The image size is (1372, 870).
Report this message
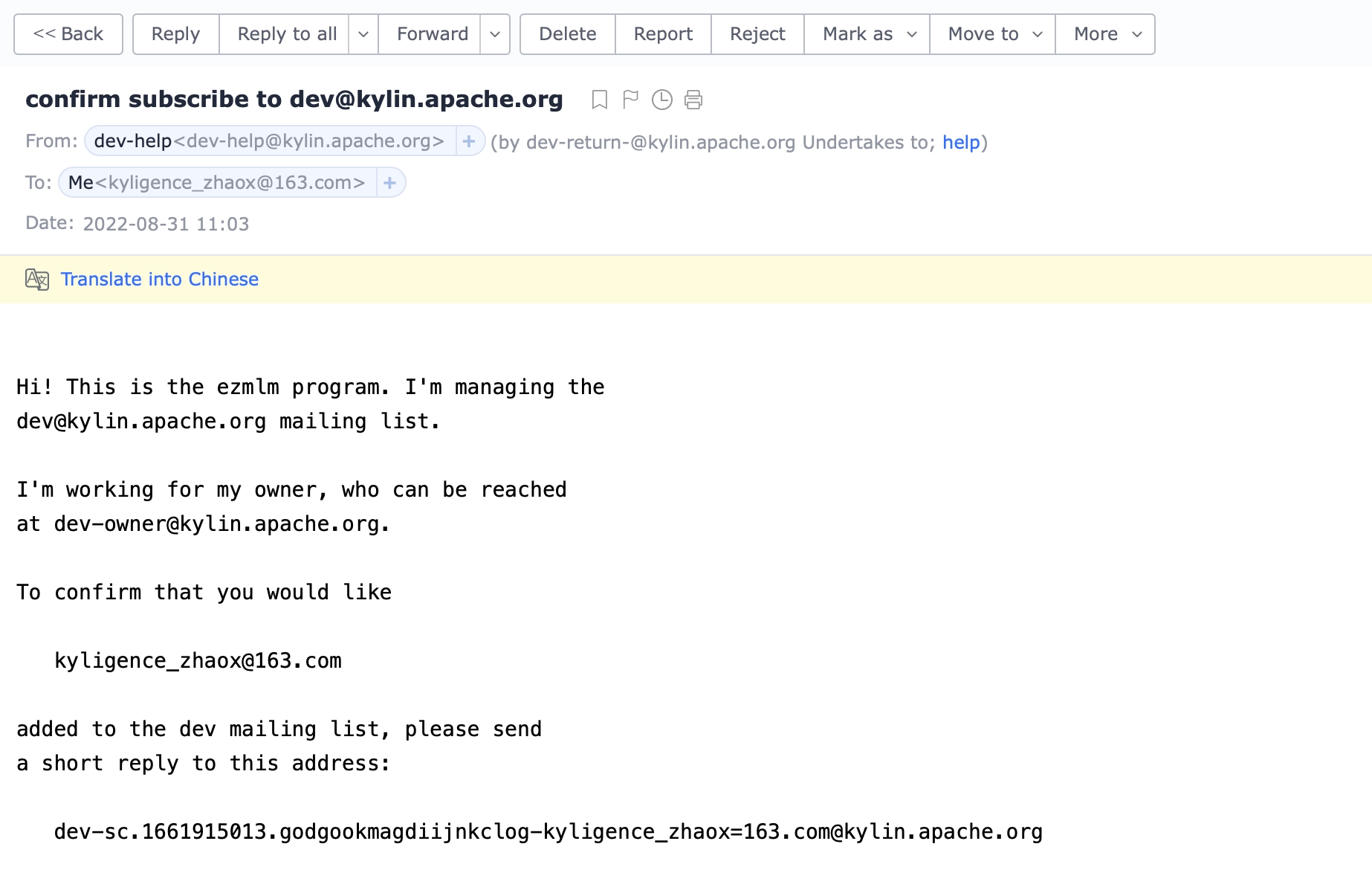pos(663,34)
